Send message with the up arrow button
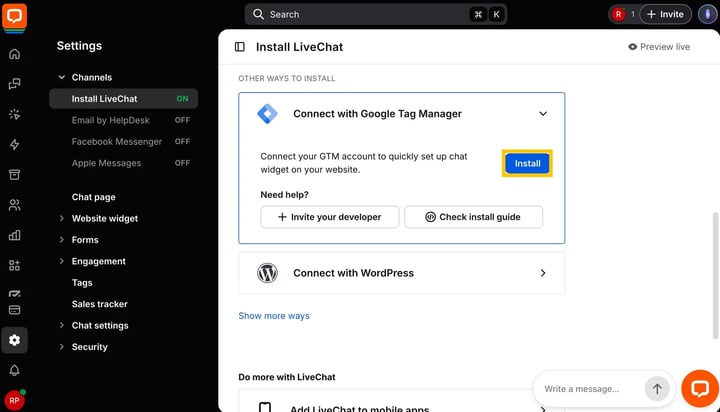 (657, 389)
